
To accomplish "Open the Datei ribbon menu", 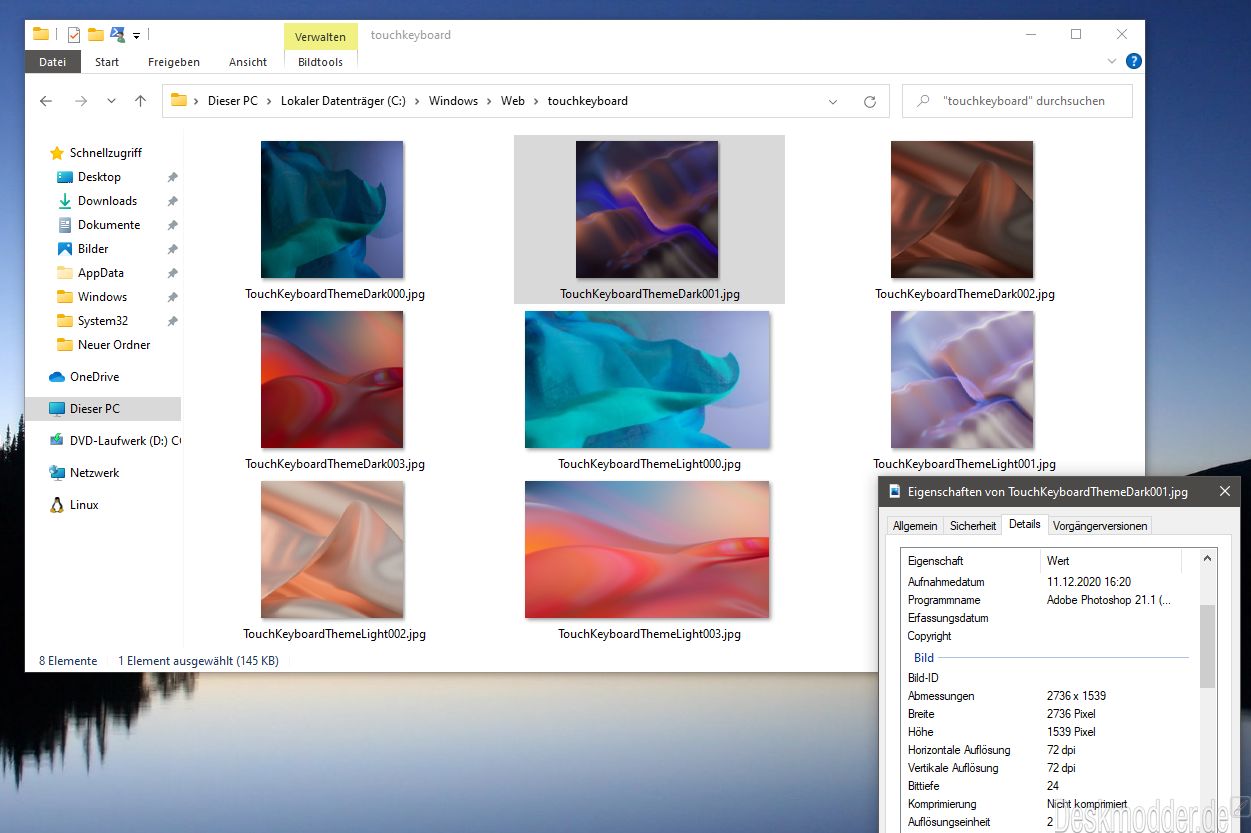I will click(x=52, y=62).
